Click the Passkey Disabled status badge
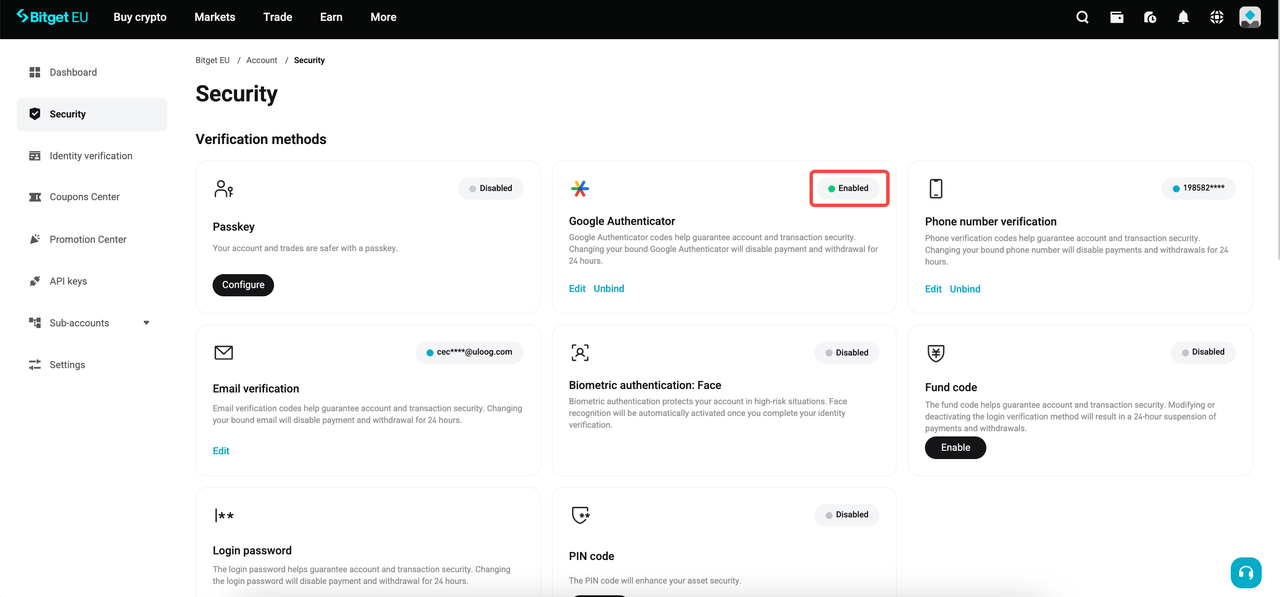1280x597 pixels. point(490,188)
